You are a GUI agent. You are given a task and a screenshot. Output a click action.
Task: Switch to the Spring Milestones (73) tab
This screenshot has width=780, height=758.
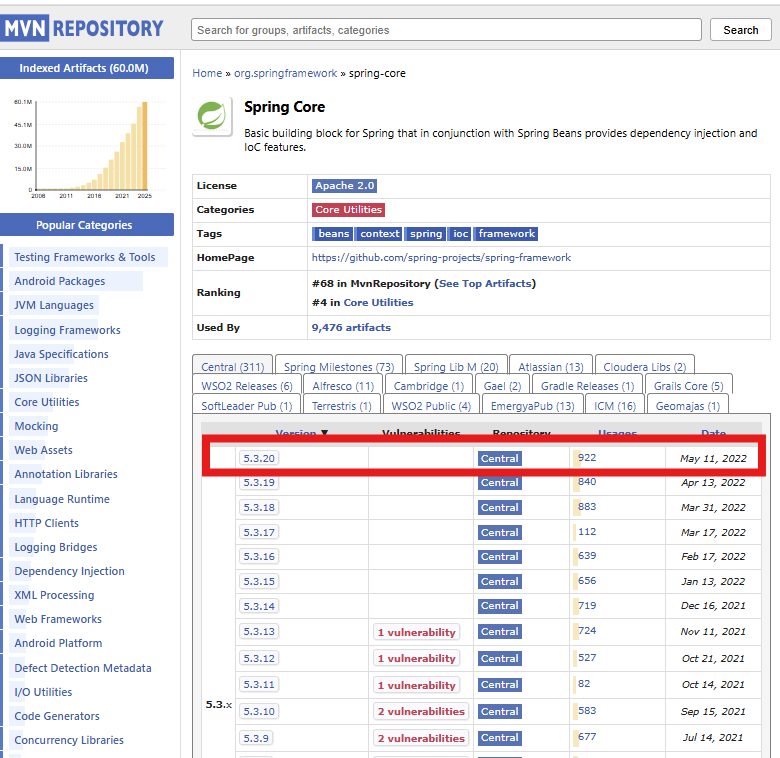[x=339, y=367]
